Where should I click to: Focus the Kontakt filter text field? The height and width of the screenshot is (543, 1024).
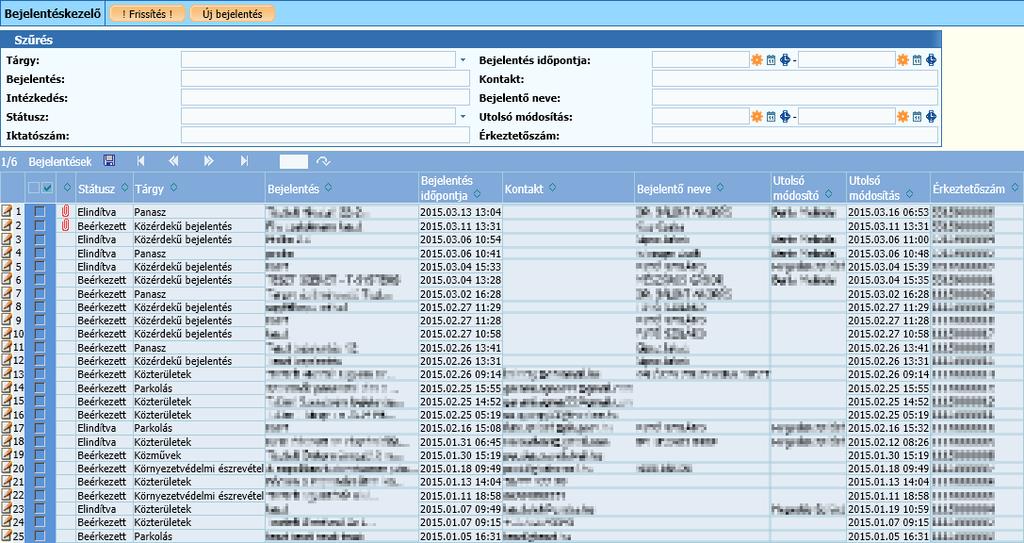795,79
